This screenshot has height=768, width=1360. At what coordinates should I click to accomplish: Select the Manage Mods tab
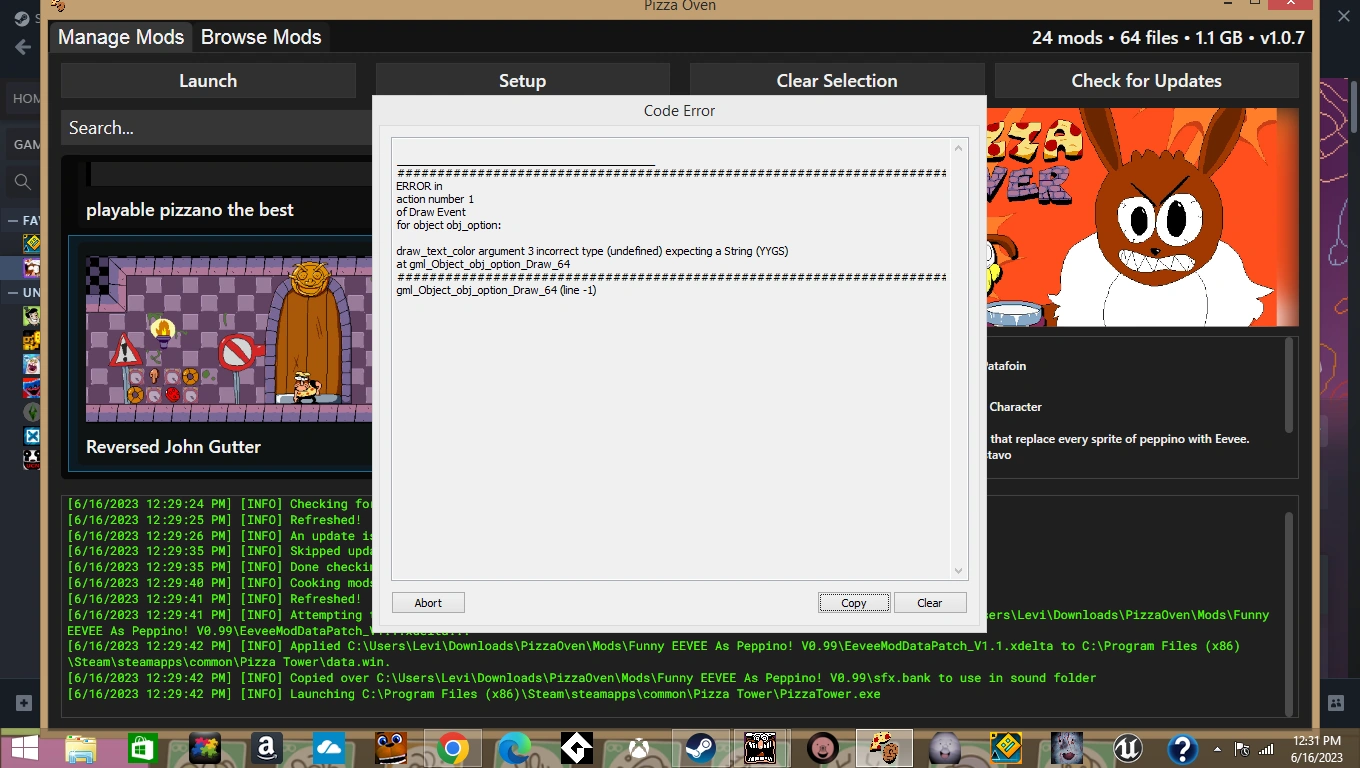click(120, 37)
